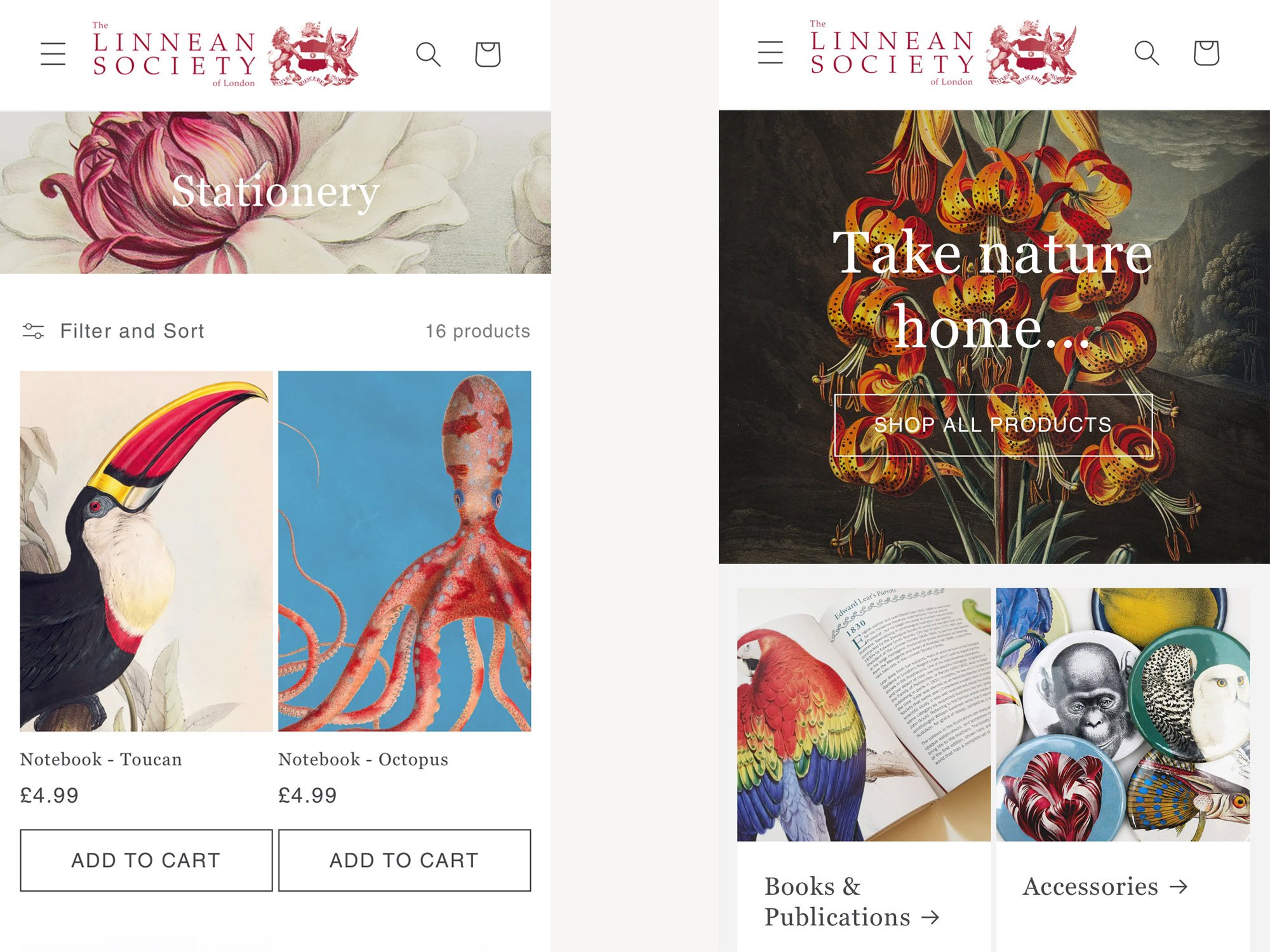Add Notebook - Toucan to cart
This screenshot has width=1270, height=952.
click(146, 860)
